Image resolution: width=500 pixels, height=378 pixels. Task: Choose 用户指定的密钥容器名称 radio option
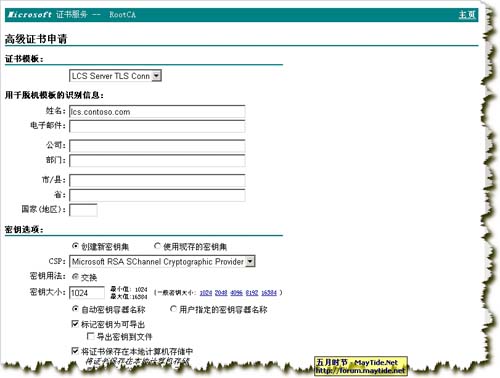pyautogui.click(x=173, y=309)
